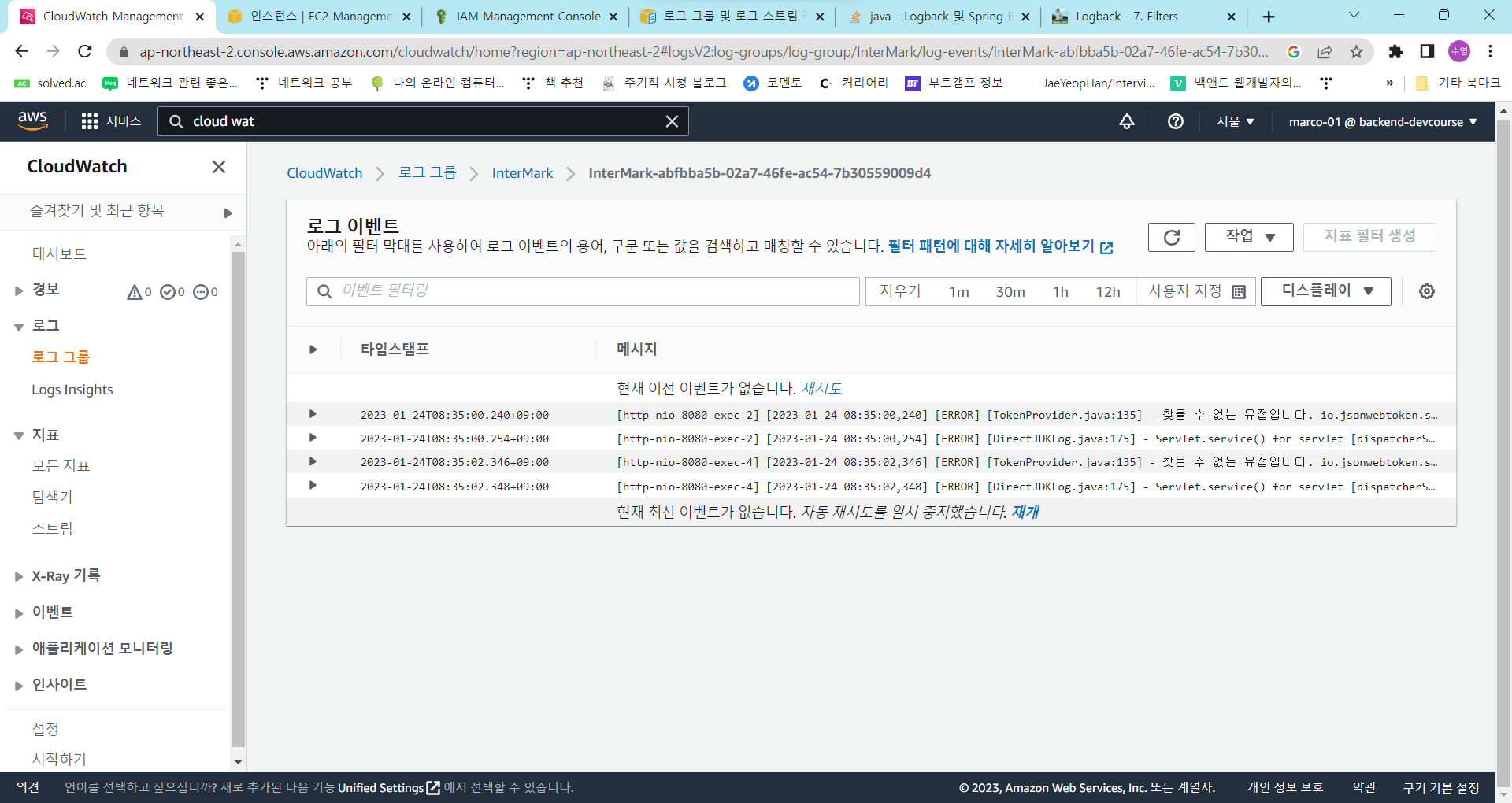Viewport: 1512px width, 803px height.
Task: Open a new browser tab
Action: coord(1269,17)
